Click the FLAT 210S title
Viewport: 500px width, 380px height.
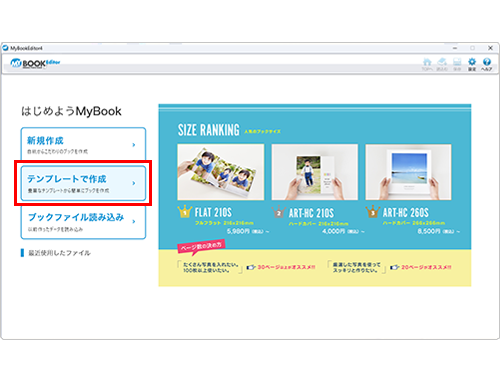[x=213, y=212]
